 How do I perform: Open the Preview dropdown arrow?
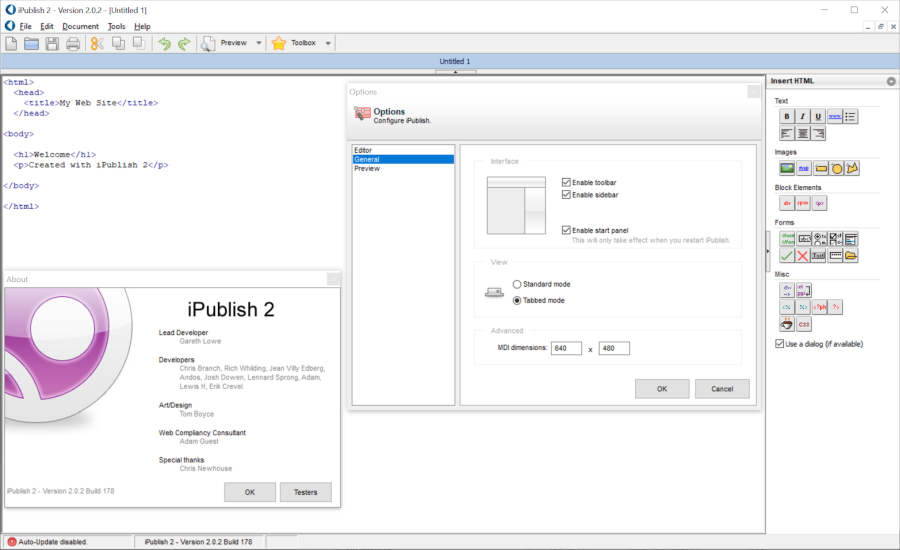coord(259,43)
